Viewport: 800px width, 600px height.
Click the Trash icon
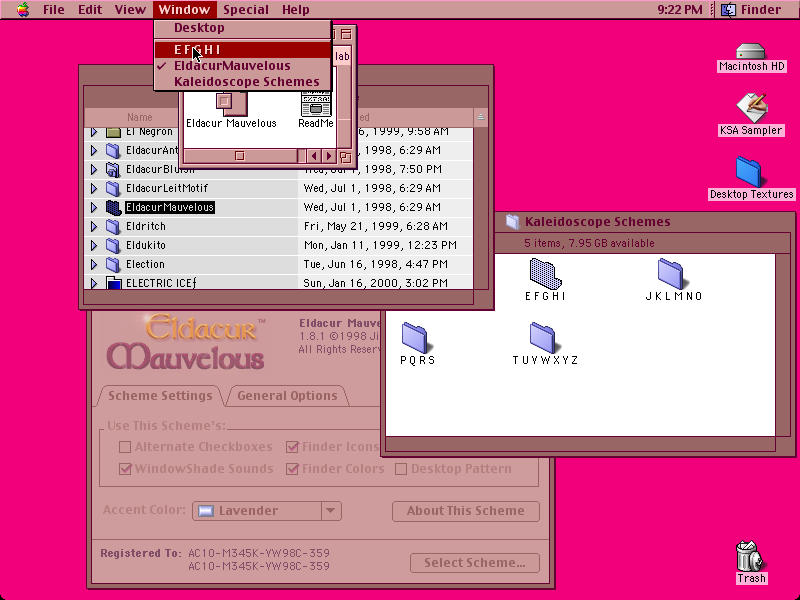pos(749,556)
